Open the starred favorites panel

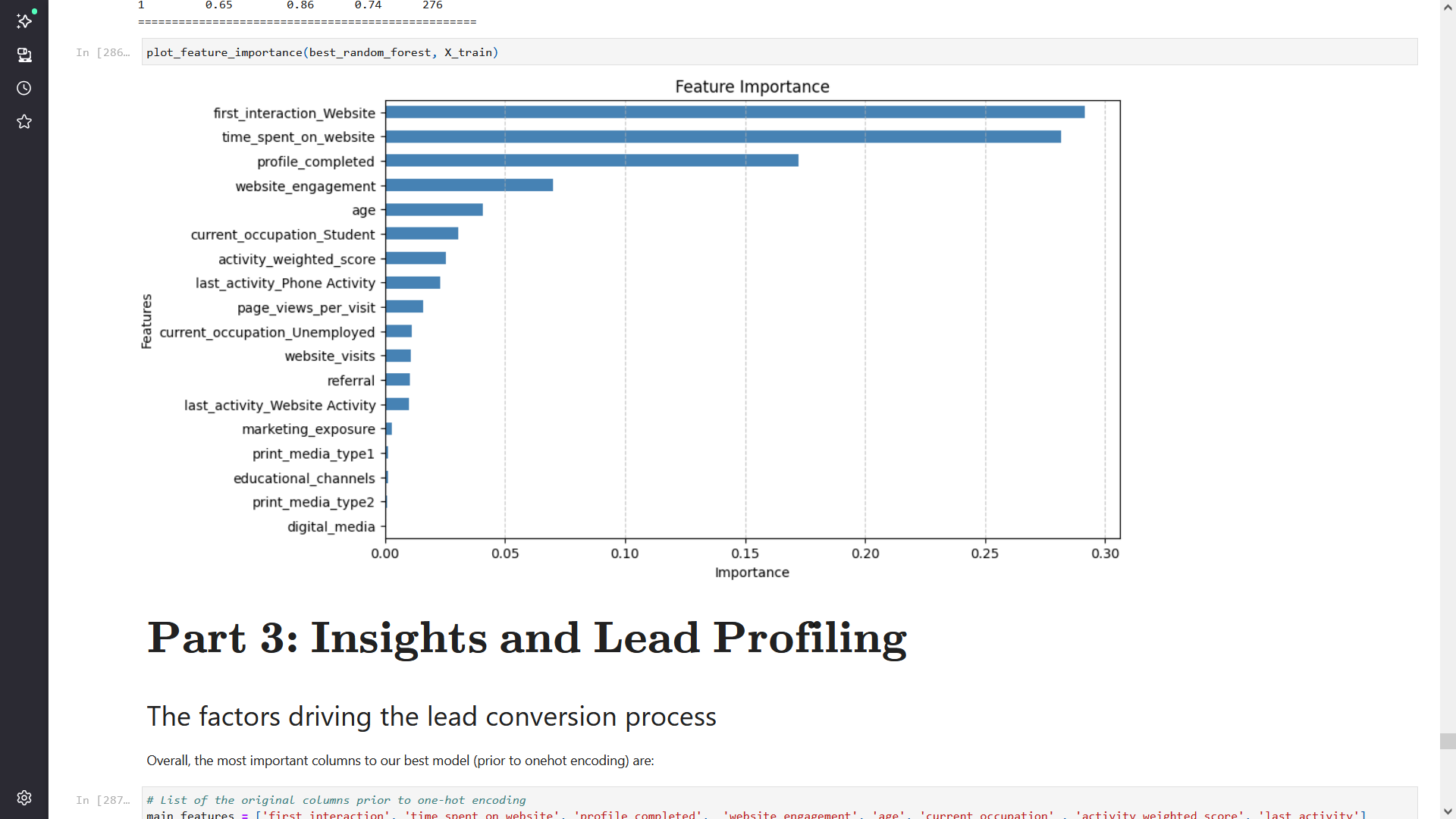24,121
